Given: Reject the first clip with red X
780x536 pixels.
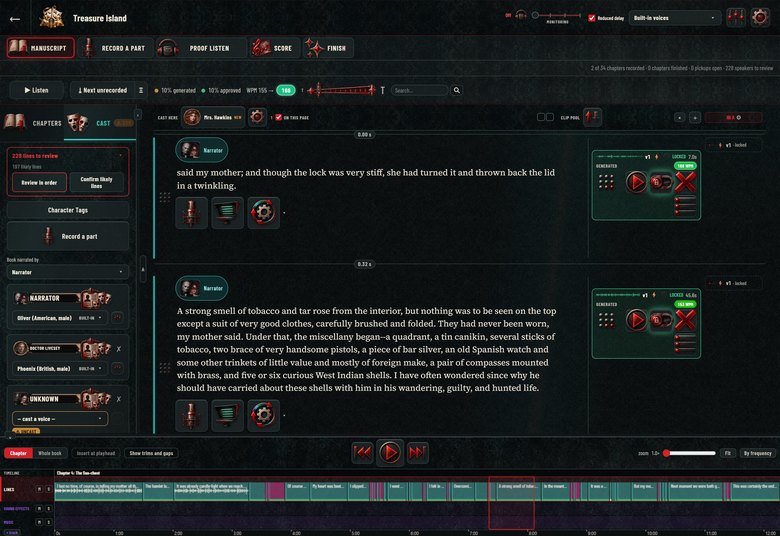Looking at the screenshot, I should pyautogui.click(x=685, y=182).
